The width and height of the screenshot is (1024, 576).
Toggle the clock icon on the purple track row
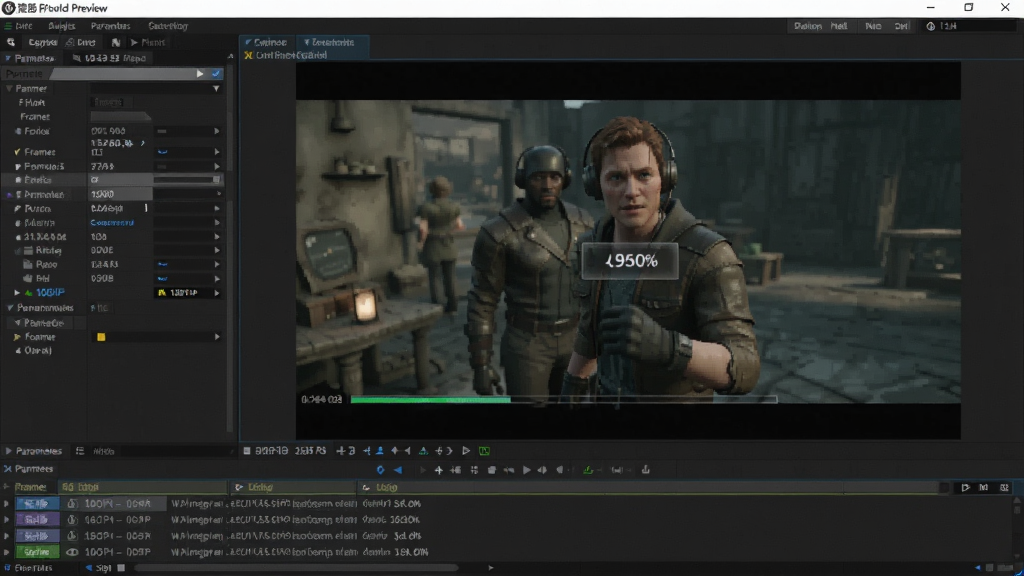coord(72,520)
